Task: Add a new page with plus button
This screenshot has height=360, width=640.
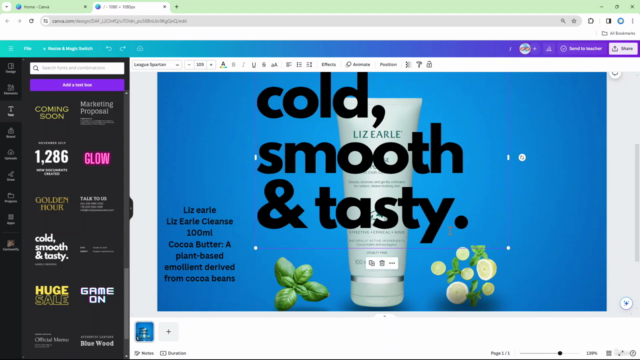Action: (168, 331)
